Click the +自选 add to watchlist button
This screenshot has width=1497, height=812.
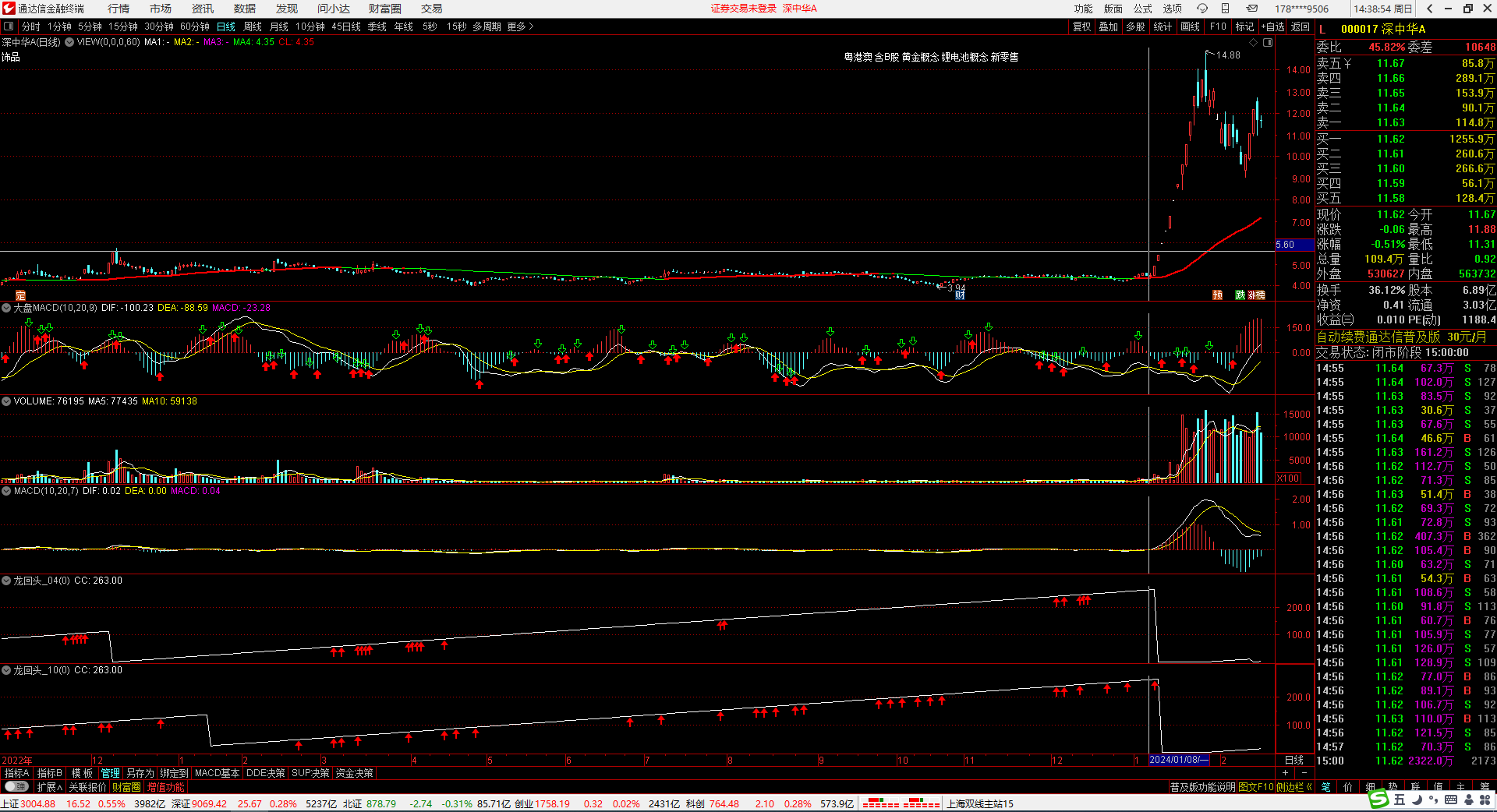point(1273,26)
